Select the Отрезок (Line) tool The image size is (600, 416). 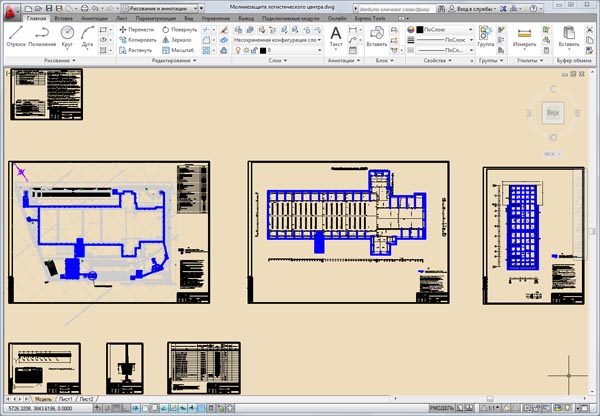[15, 35]
